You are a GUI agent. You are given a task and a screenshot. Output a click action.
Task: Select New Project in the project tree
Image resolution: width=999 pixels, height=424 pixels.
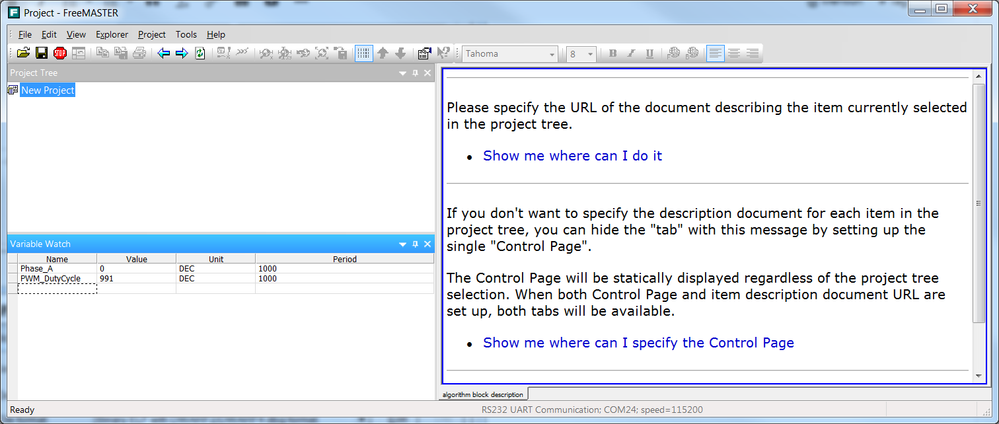tap(48, 91)
